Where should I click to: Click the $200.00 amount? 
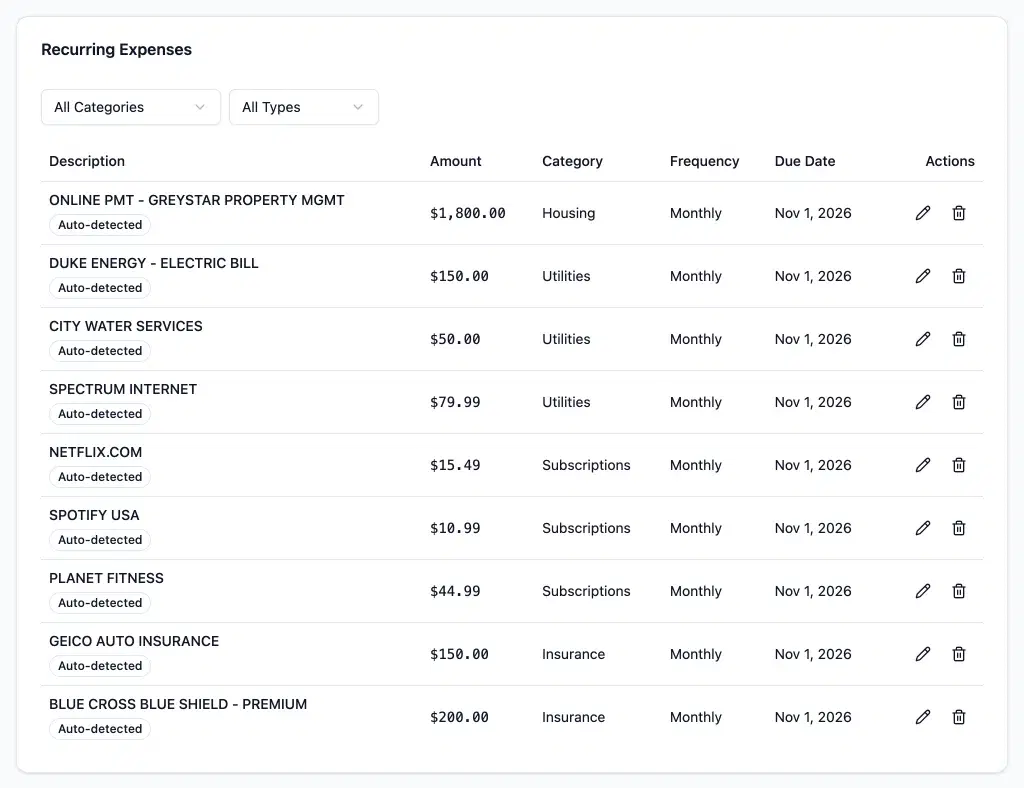(x=459, y=717)
